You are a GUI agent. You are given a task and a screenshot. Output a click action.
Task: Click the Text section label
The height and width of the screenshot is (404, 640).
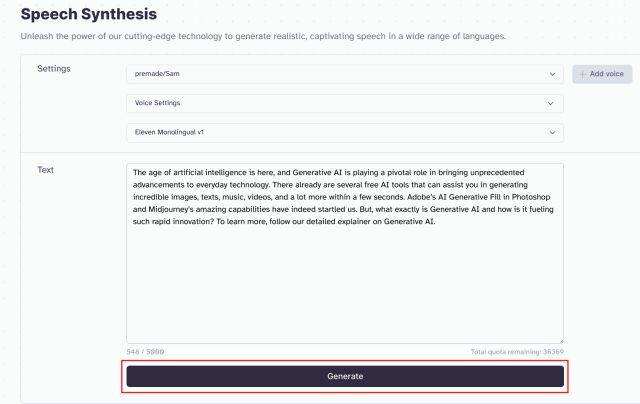click(x=45, y=170)
